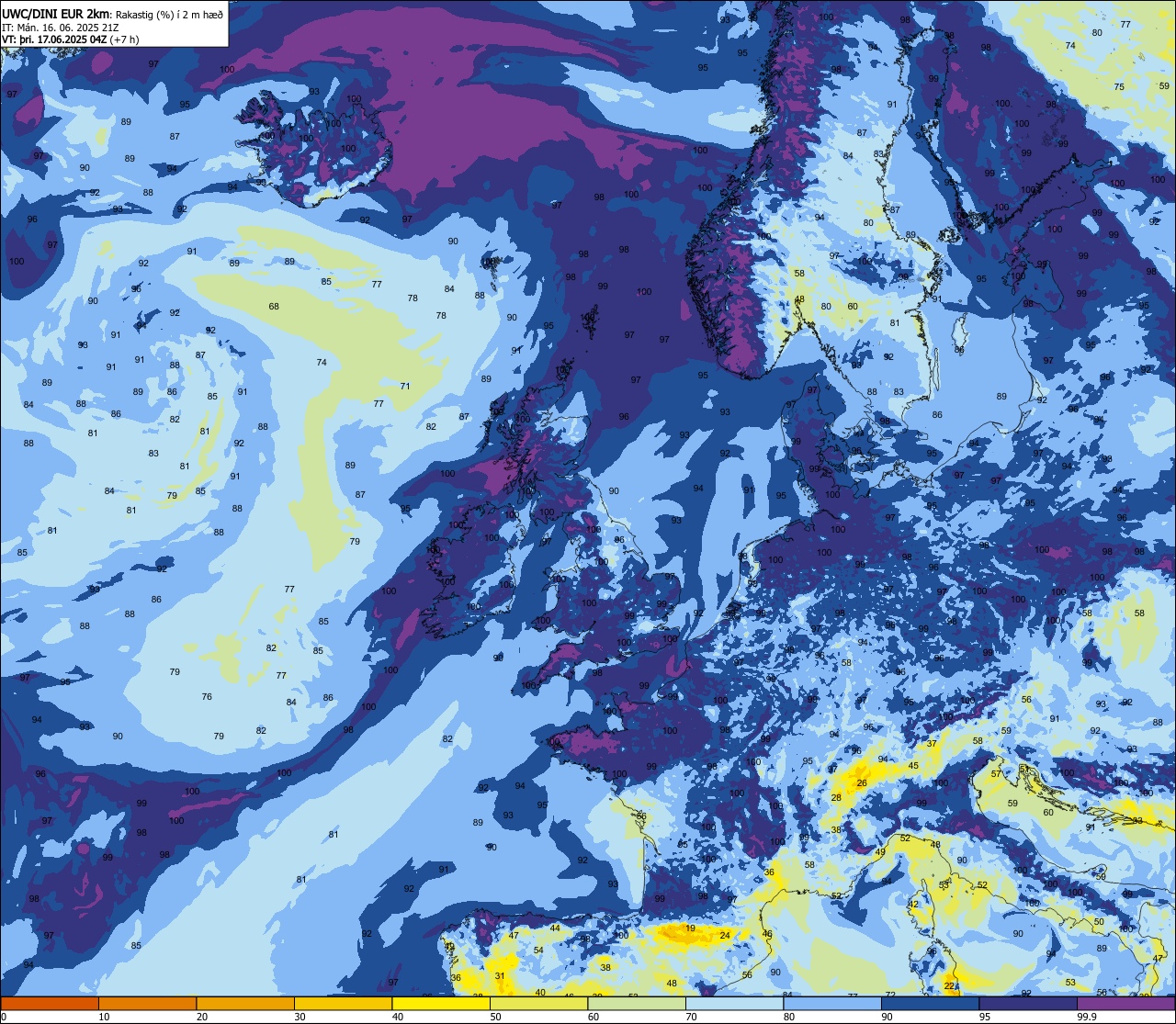
Task: Pick the indigo 95–99.9 legend swatch
Action: tap(1028, 1003)
